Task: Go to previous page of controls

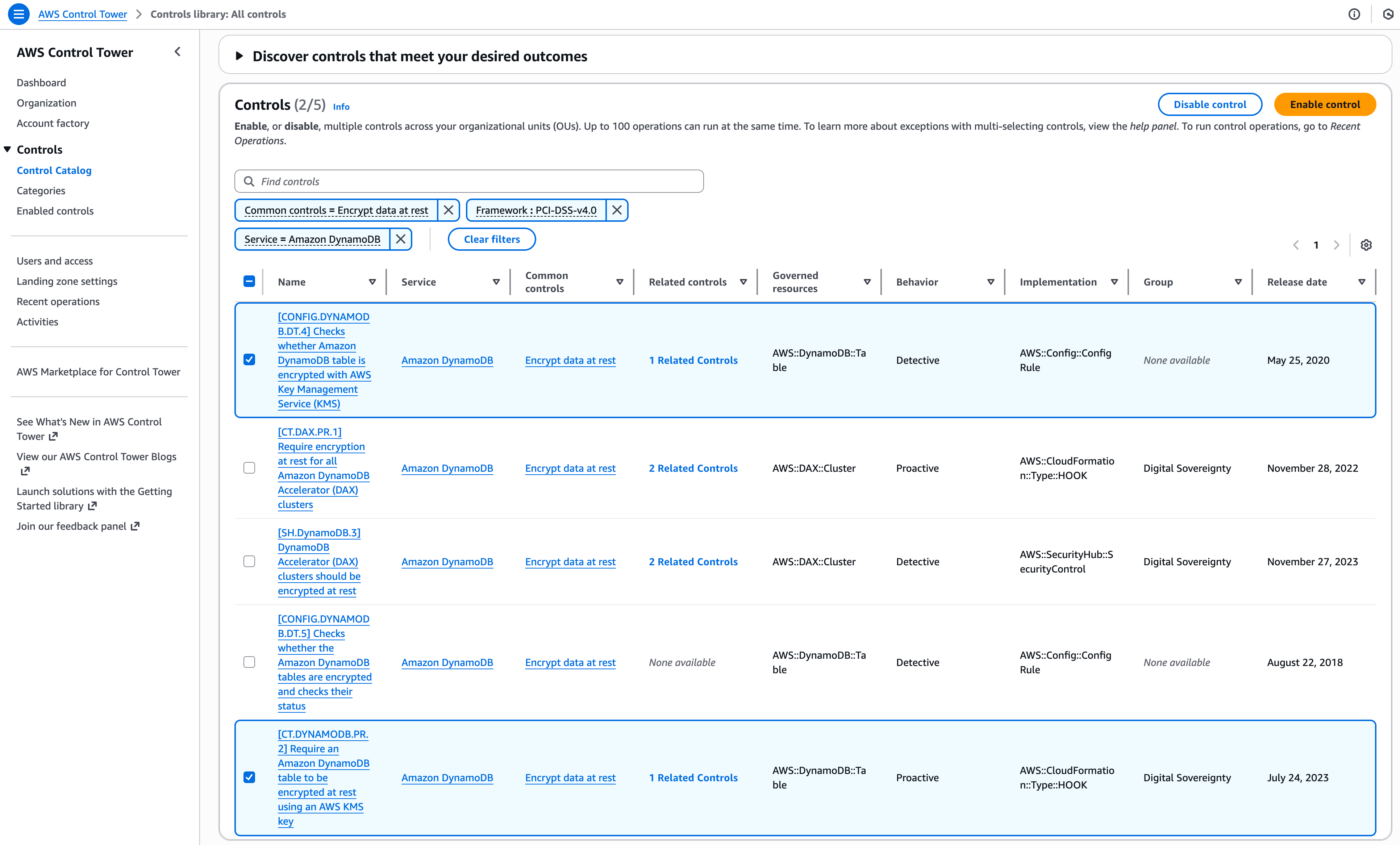Action: click(x=1296, y=245)
